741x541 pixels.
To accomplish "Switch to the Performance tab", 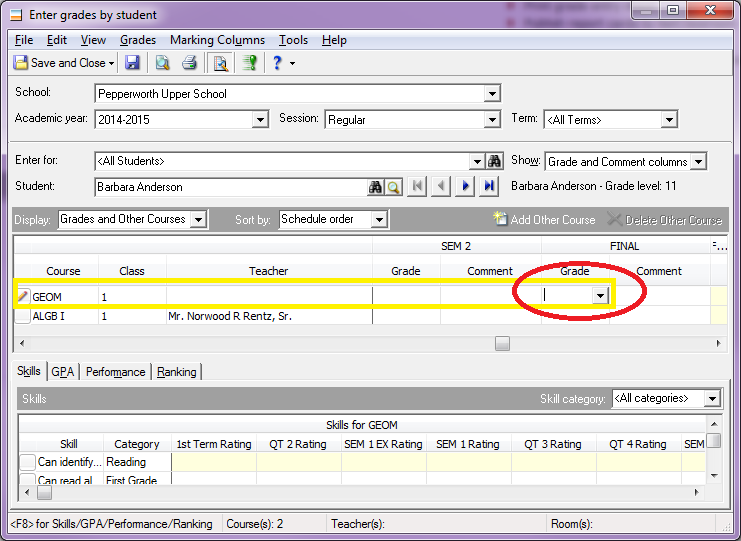I will [115, 372].
